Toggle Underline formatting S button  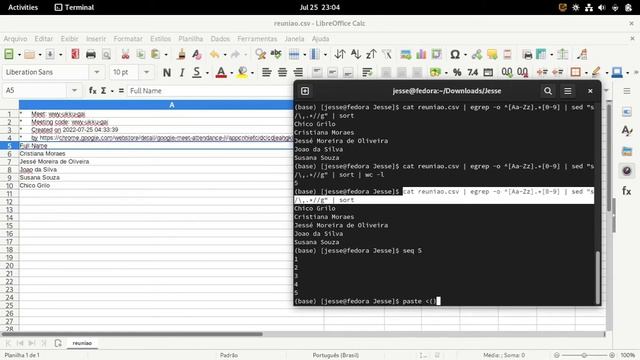pos(197,72)
